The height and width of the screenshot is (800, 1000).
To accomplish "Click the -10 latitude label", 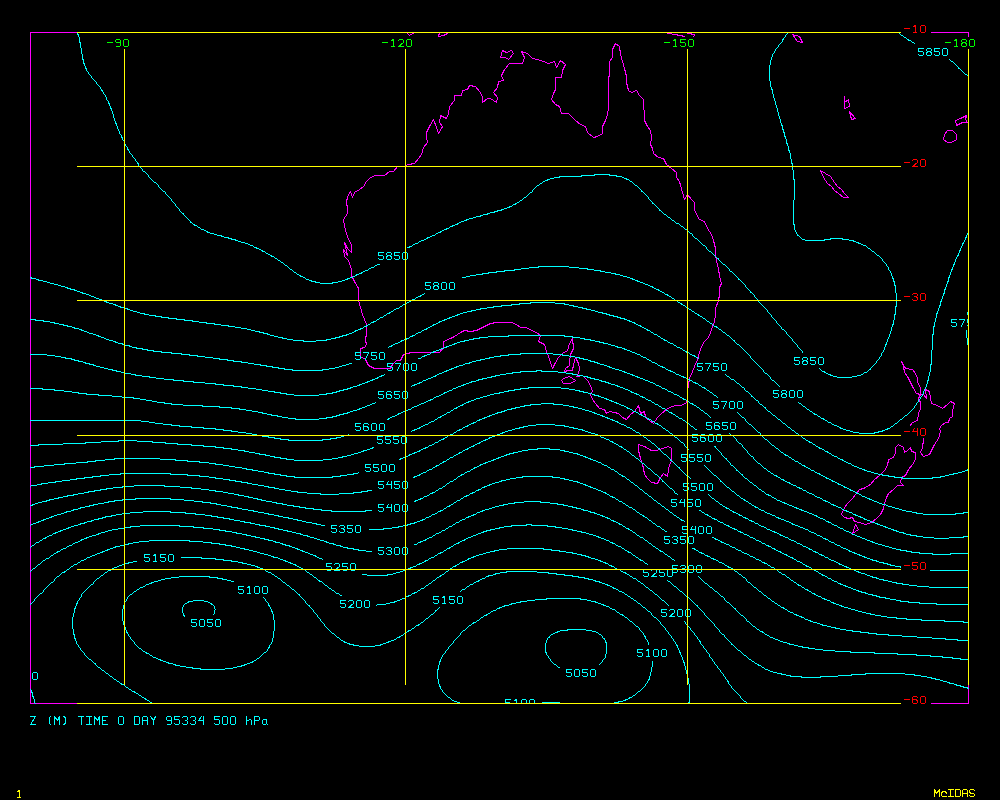I will click(914, 29).
